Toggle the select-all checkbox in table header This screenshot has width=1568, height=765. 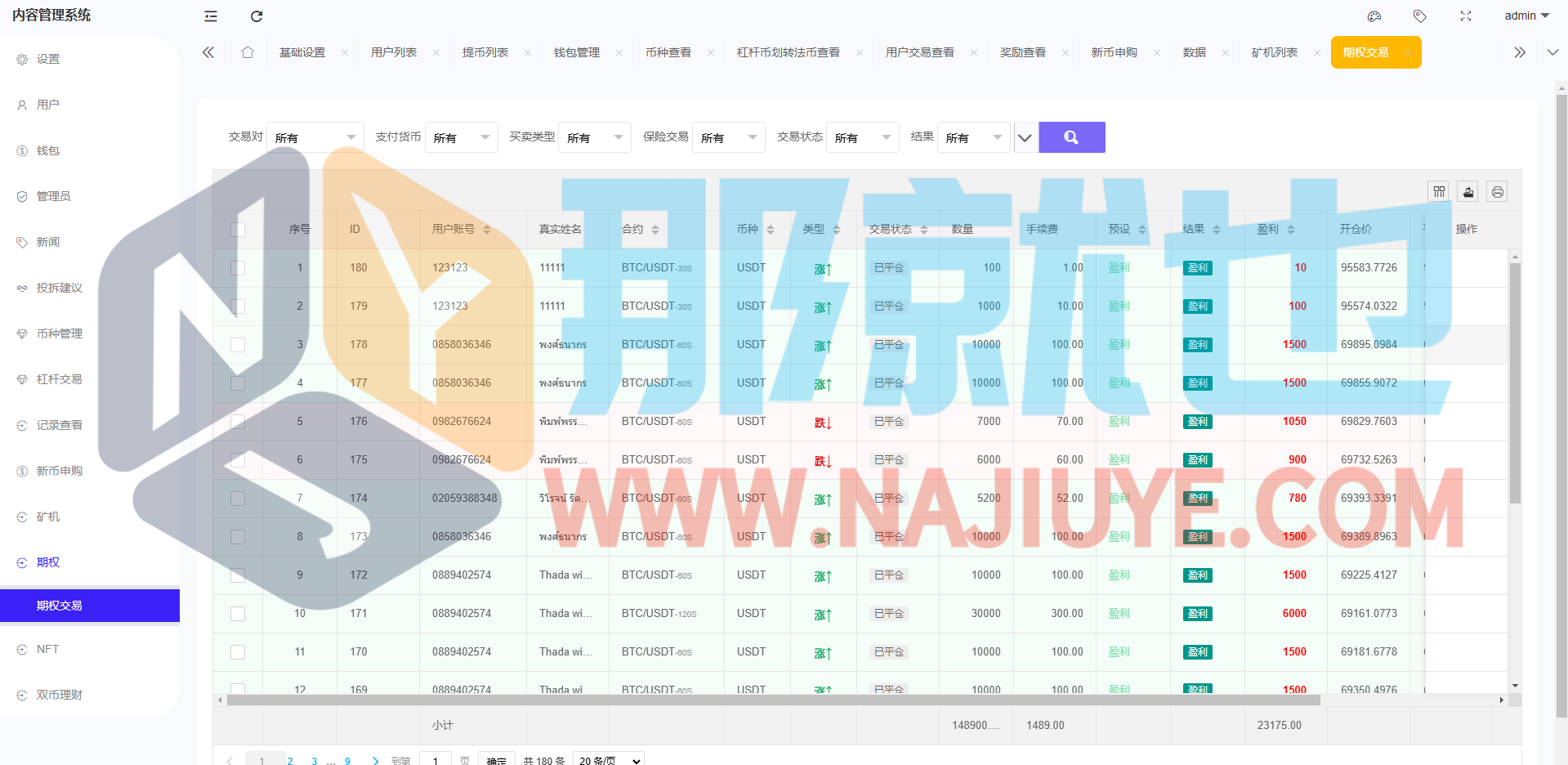click(x=238, y=230)
